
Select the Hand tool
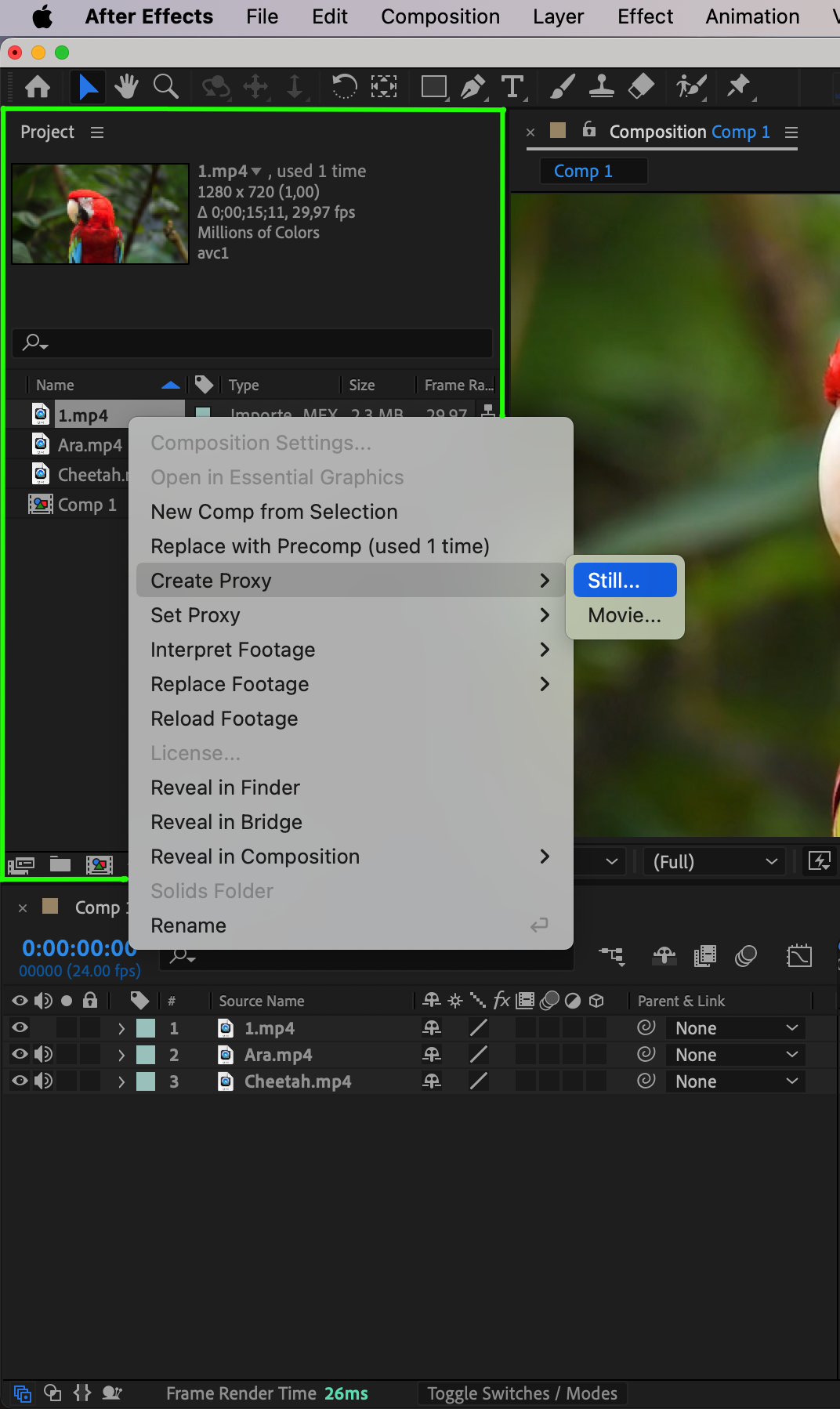pyautogui.click(x=125, y=86)
